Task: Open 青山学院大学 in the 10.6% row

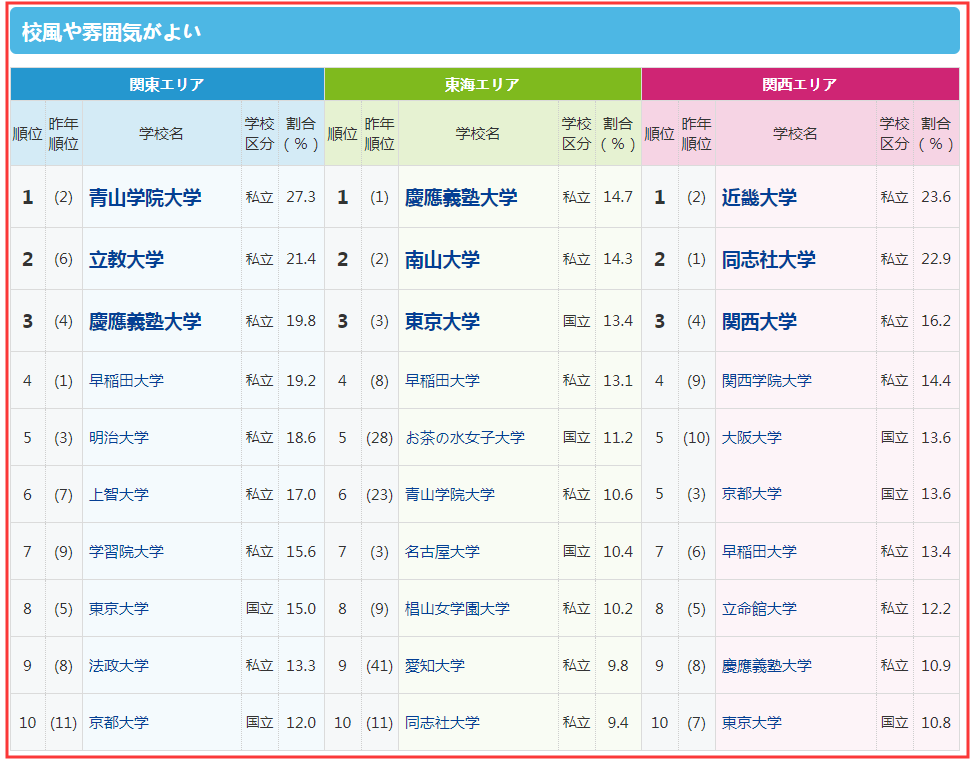Action: pos(450,495)
